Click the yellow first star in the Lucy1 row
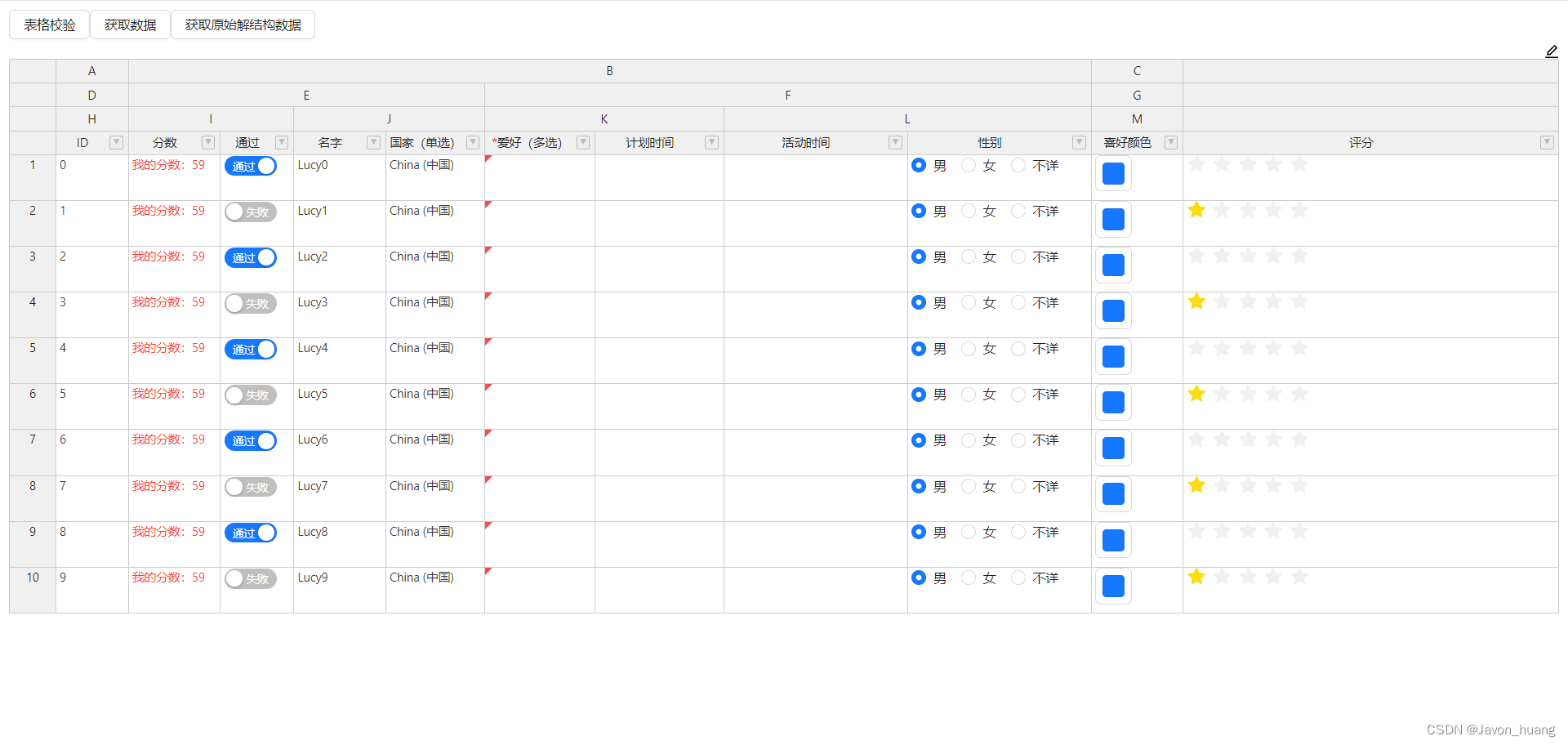1568x745 pixels. [x=1196, y=210]
